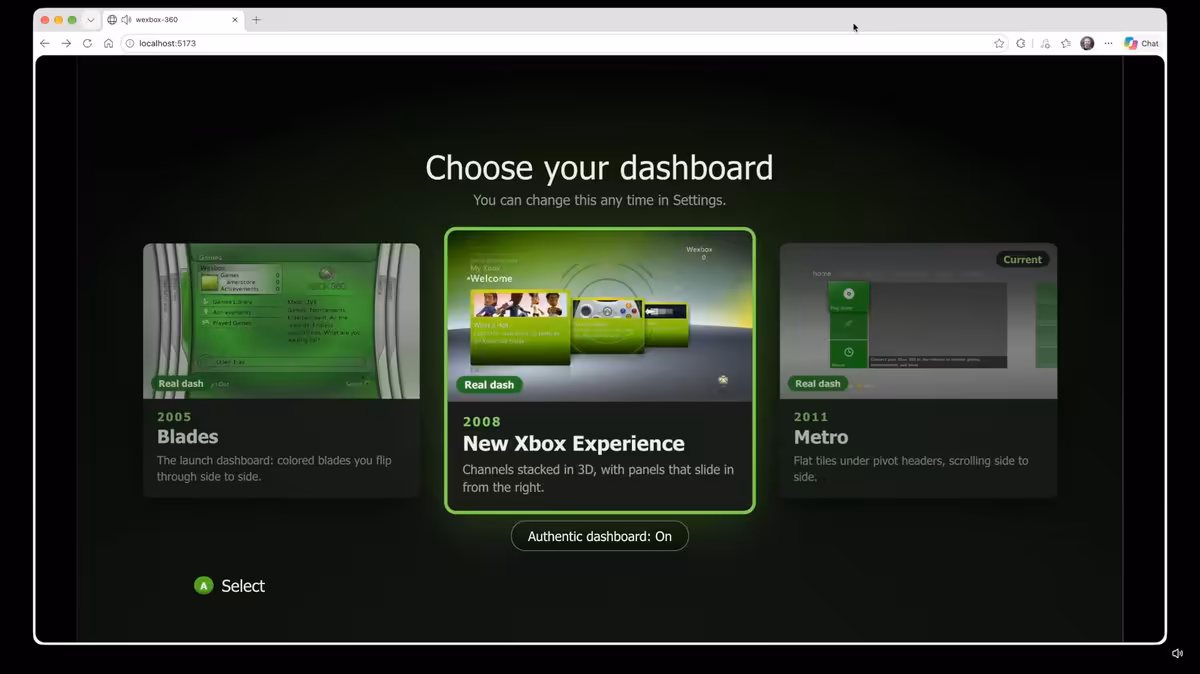Viewport: 1200px width, 674px height.
Task: Add this page to favorites with star
Action: [x=999, y=44]
